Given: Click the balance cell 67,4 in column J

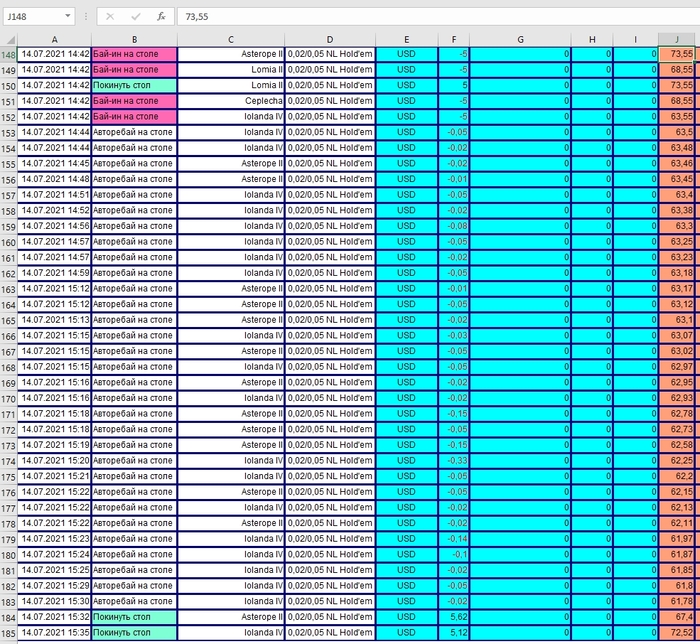Looking at the screenshot, I should tap(676, 617).
